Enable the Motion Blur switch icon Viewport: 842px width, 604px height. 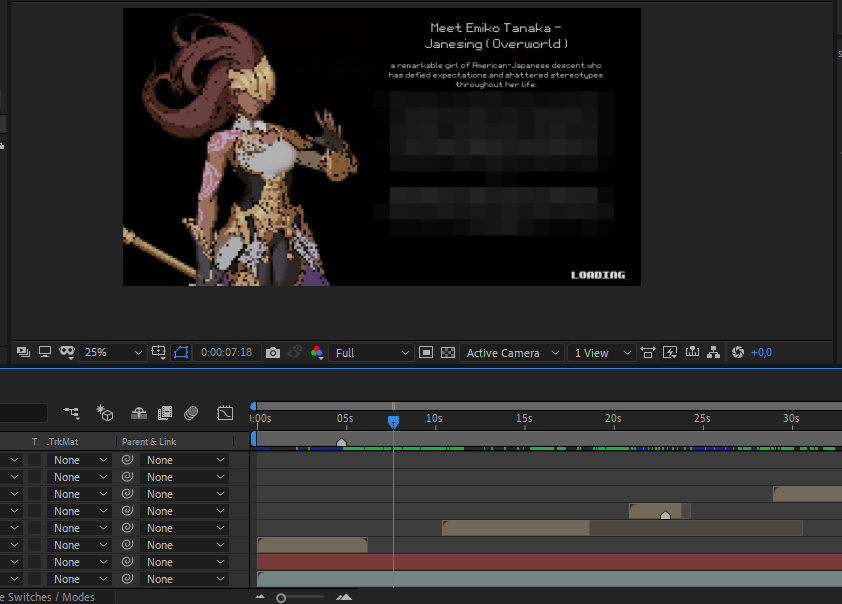tap(191, 413)
